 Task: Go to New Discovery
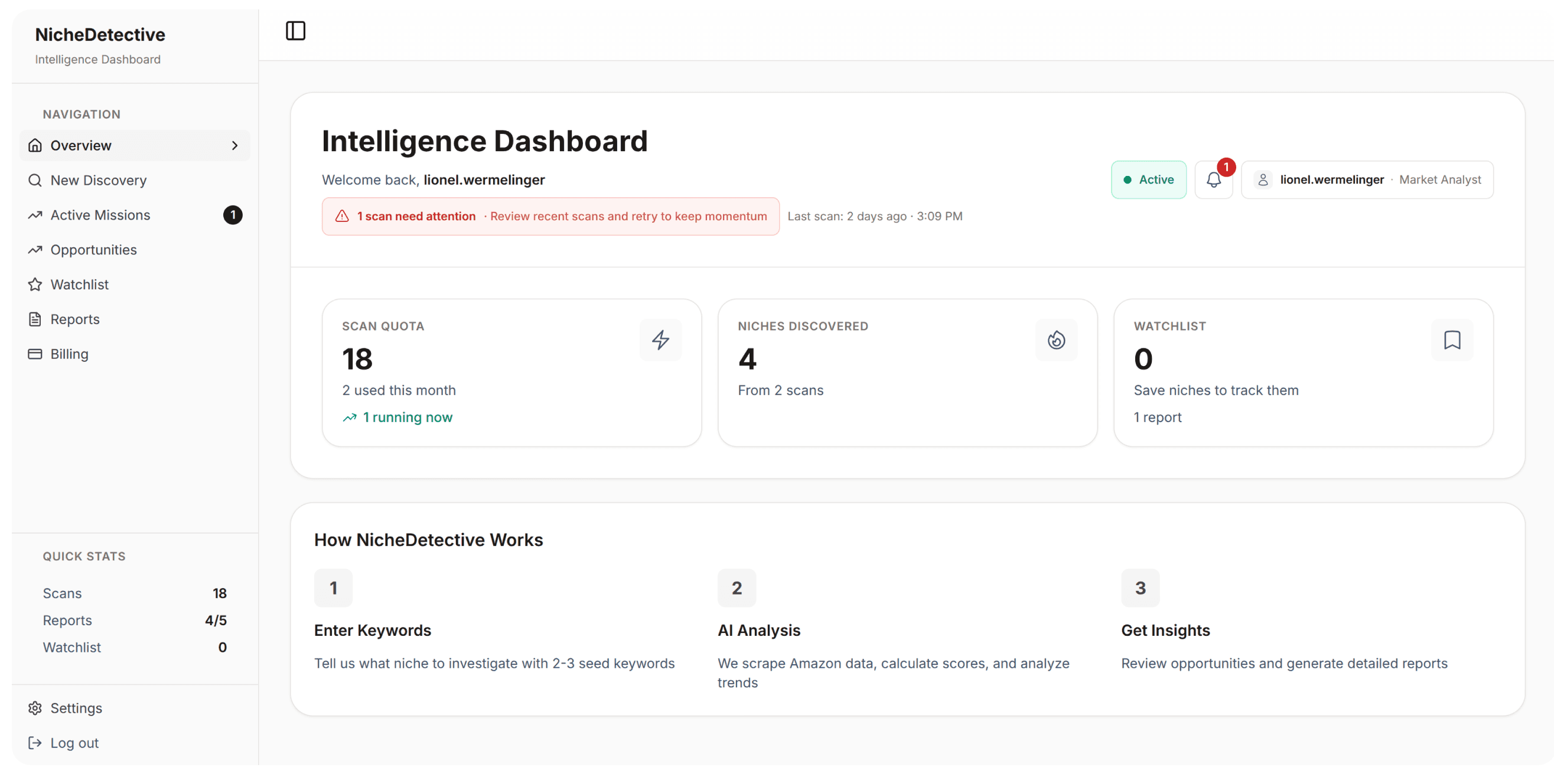pos(98,180)
